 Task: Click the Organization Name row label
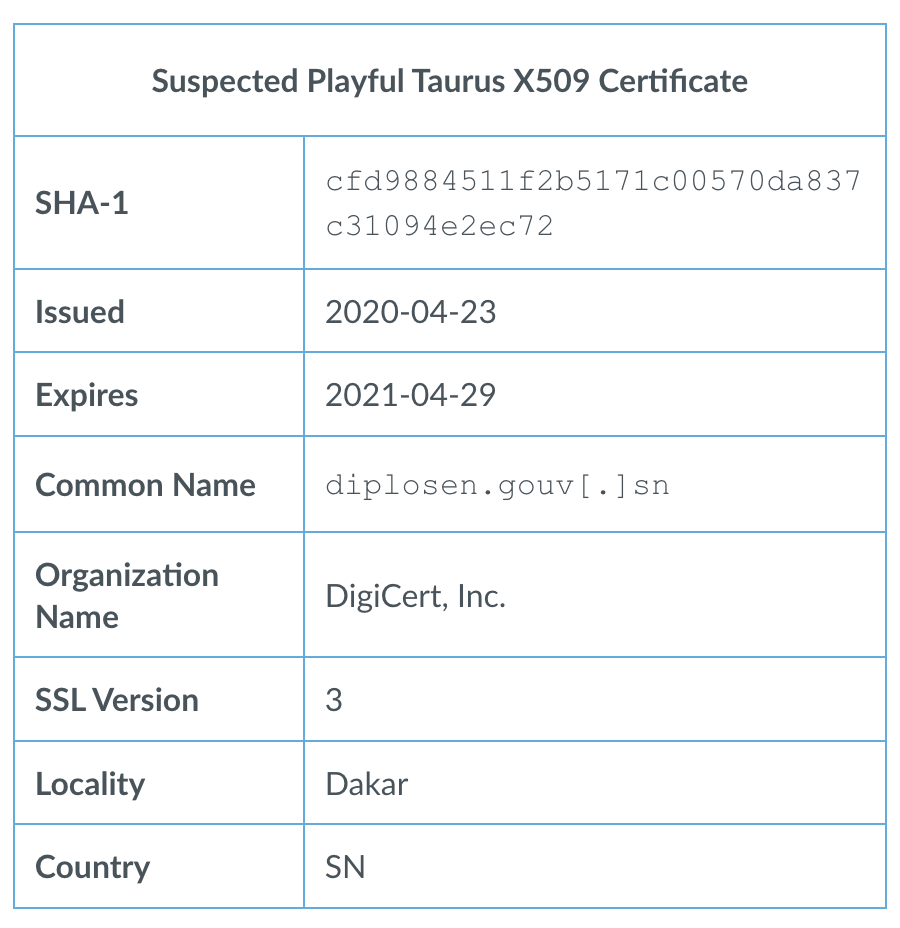click(x=127, y=595)
